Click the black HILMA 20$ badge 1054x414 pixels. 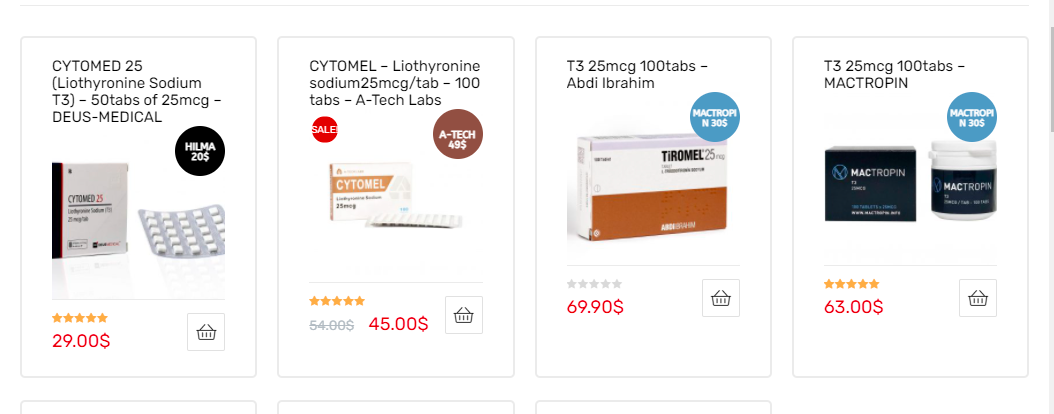tap(199, 151)
